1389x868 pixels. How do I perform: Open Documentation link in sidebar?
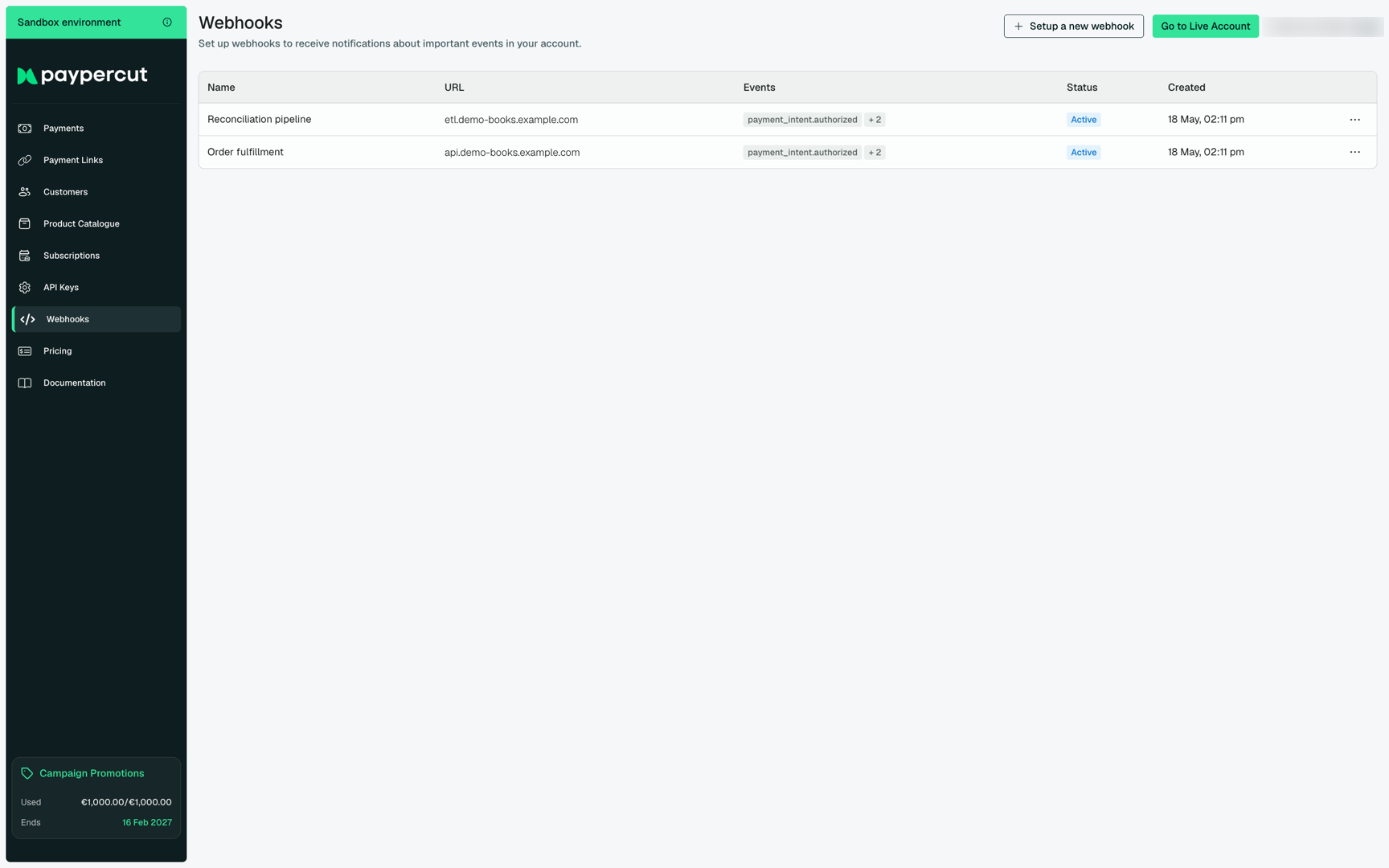coord(96,383)
